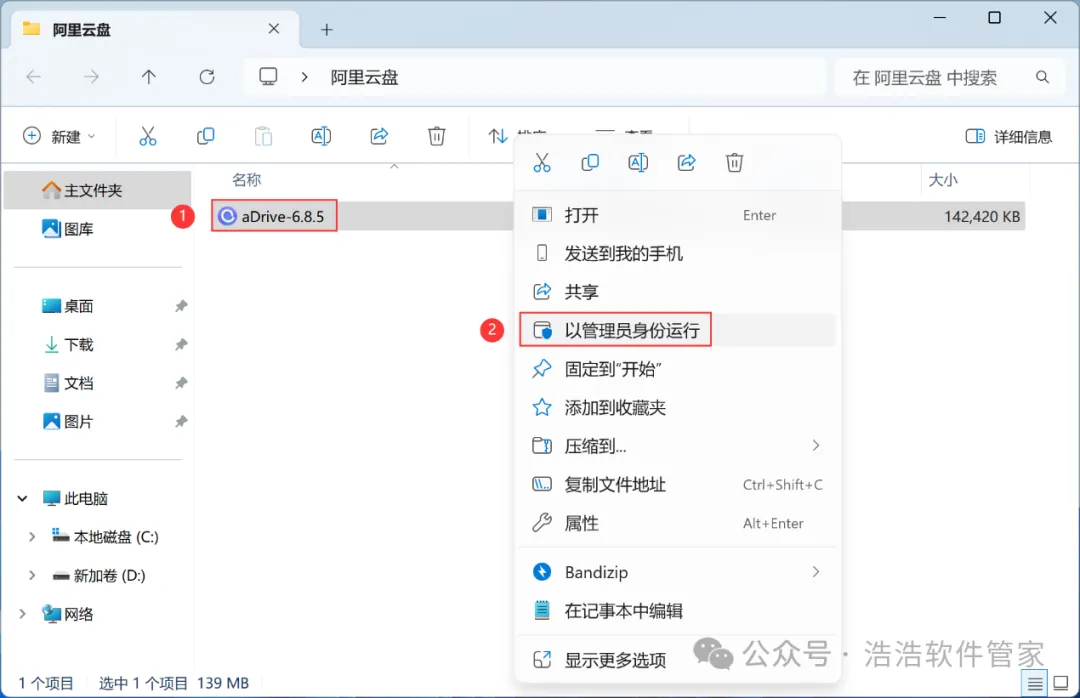Refresh the current folder

tap(207, 76)
